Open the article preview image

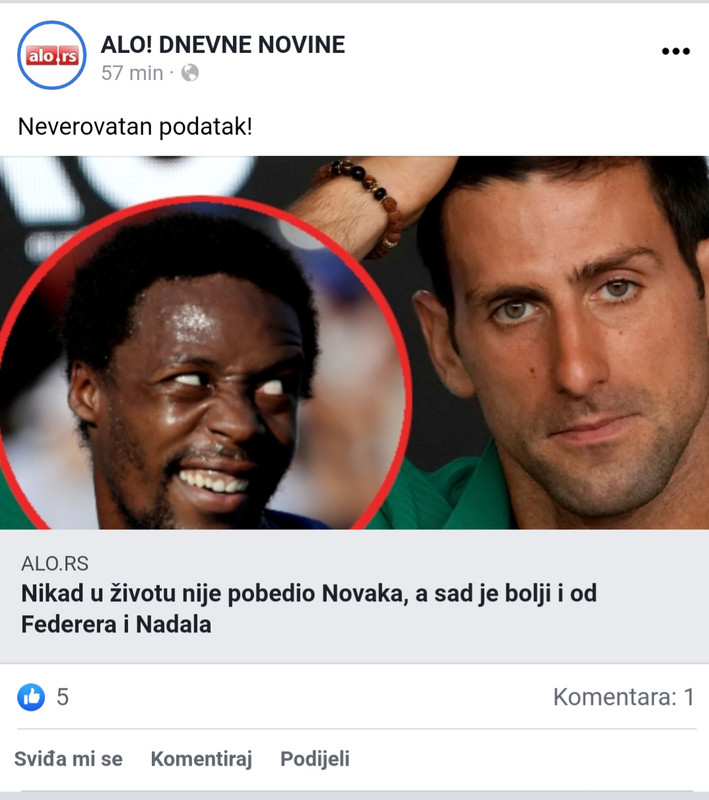point(354,342)
